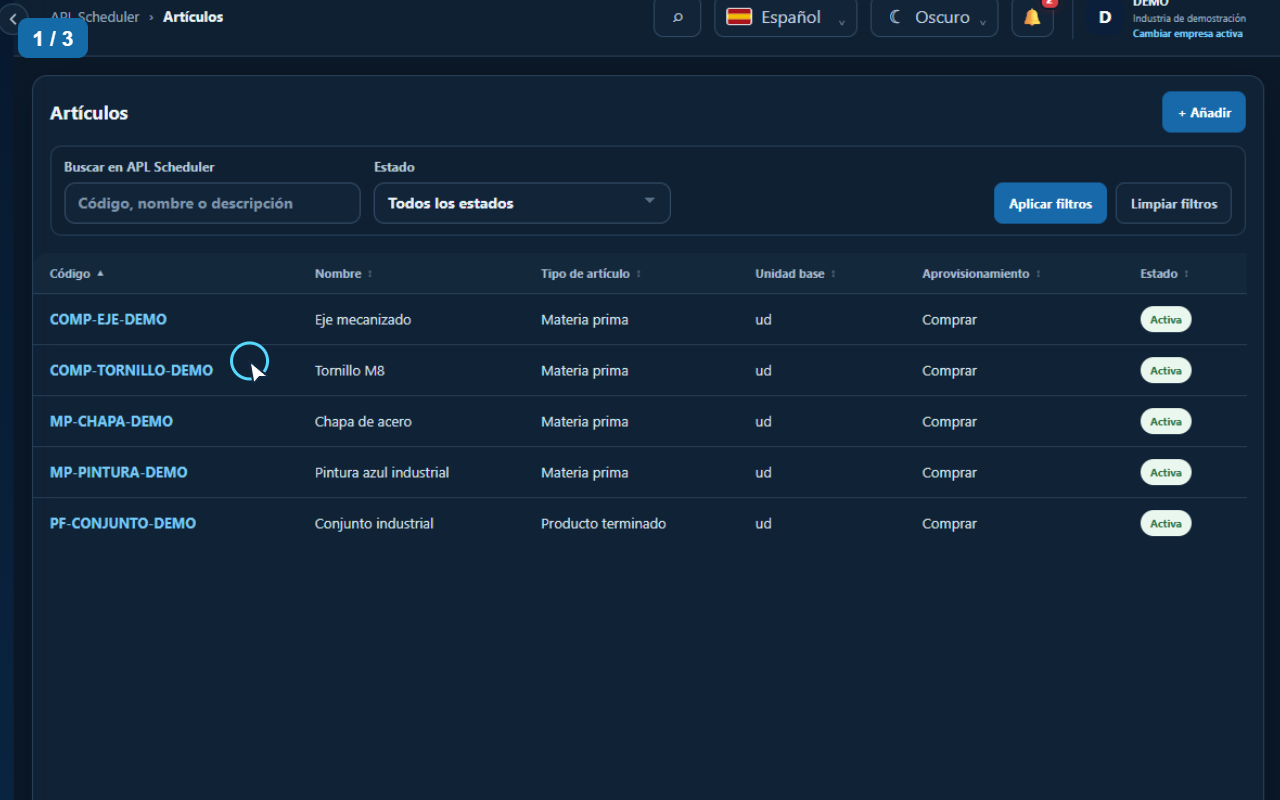The height and width of the screenshot is (800, 1280).
Task: Open the notifications bell icon
Action: point(1032,17)
